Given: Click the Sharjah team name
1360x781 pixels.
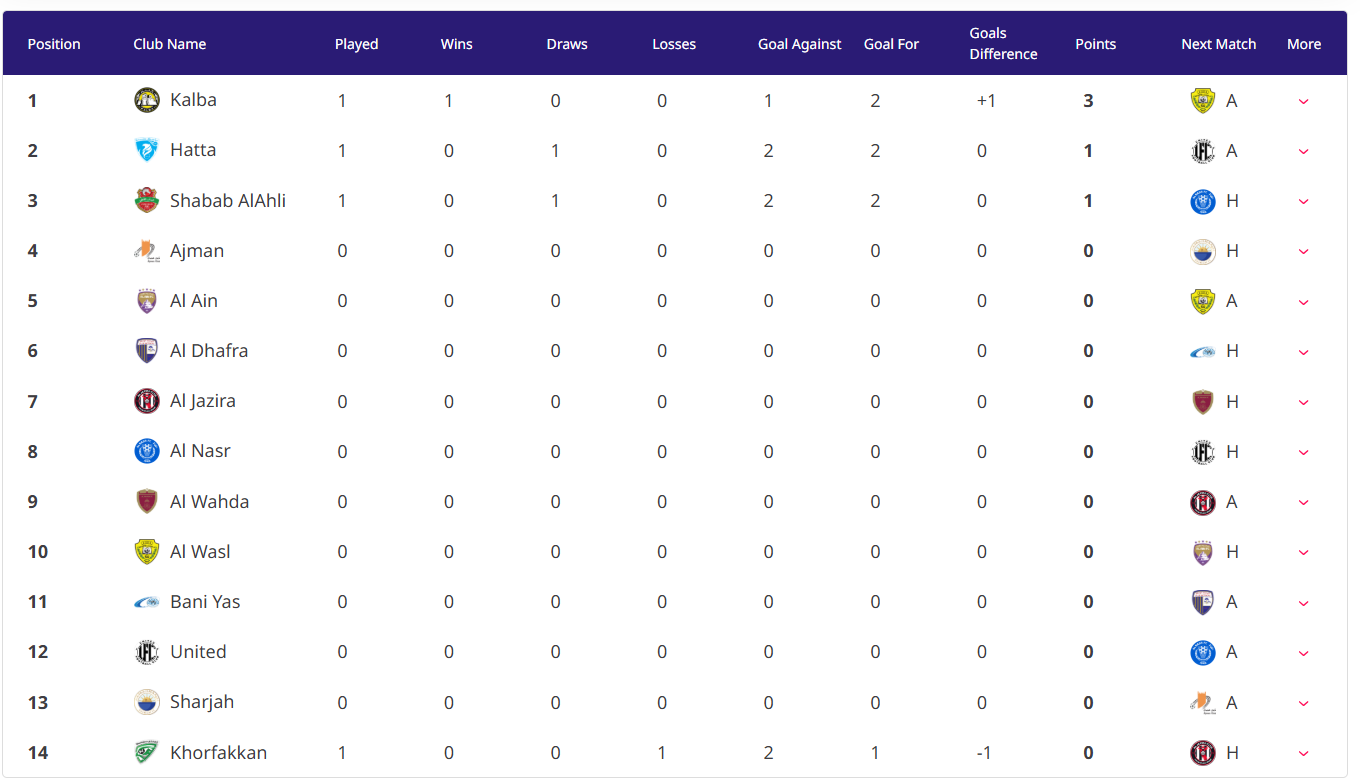Looking at the screenshot, I should [x=202, y=702].
